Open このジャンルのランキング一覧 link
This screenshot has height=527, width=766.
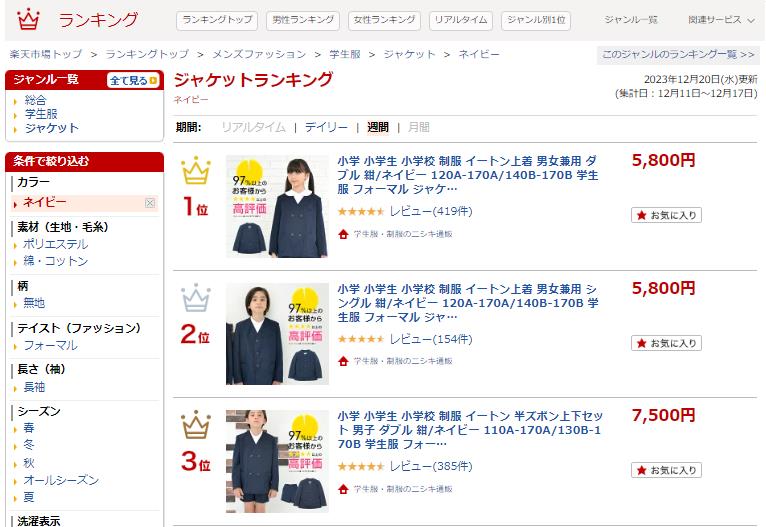[x=678, y=54]
